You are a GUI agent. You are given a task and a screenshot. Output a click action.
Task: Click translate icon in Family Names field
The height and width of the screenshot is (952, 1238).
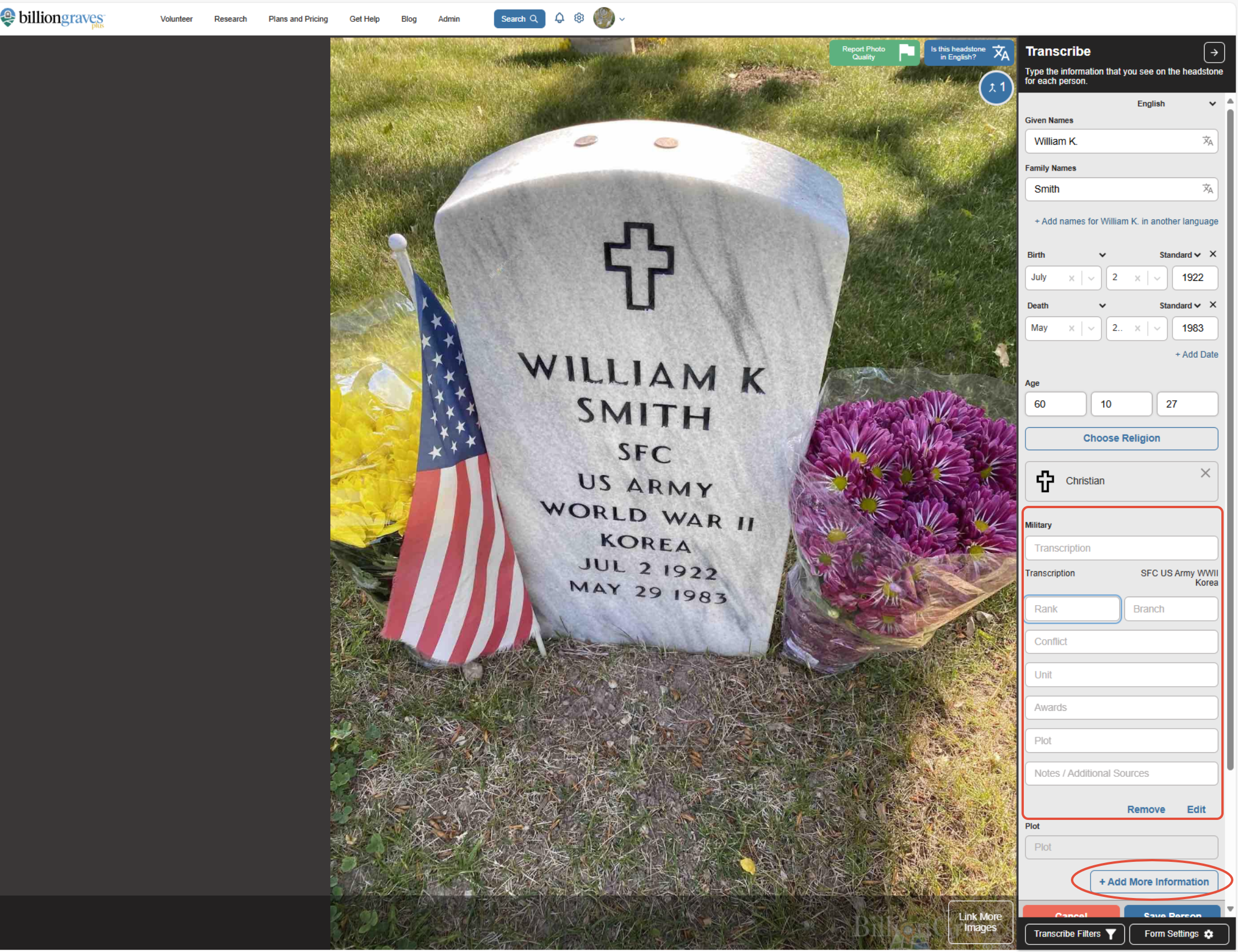click(x=1207, y=189)
